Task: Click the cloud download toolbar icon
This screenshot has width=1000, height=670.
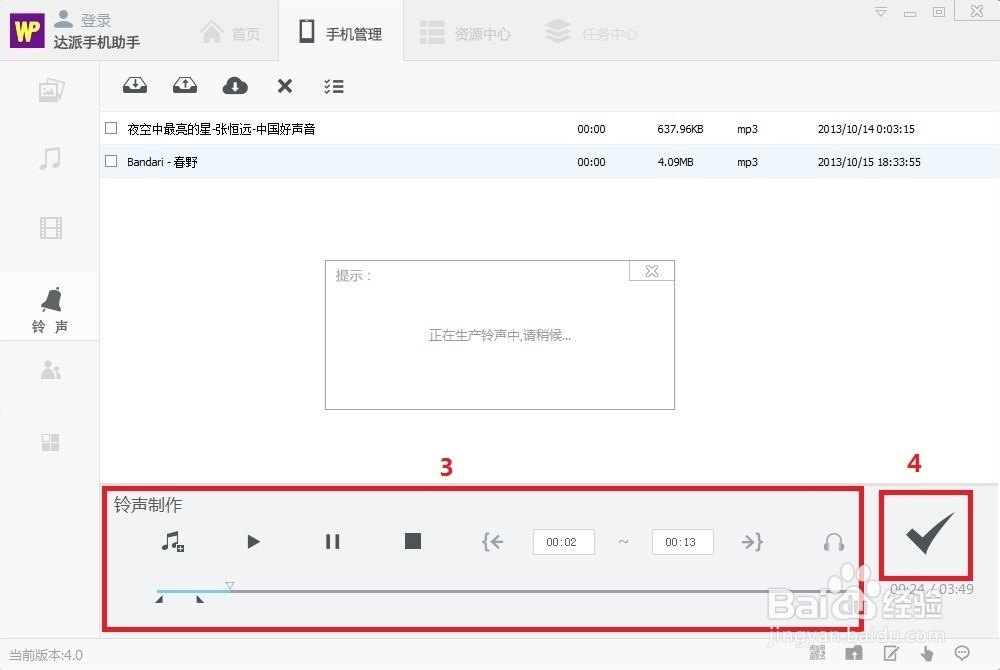Action: [x=234, y=86]
